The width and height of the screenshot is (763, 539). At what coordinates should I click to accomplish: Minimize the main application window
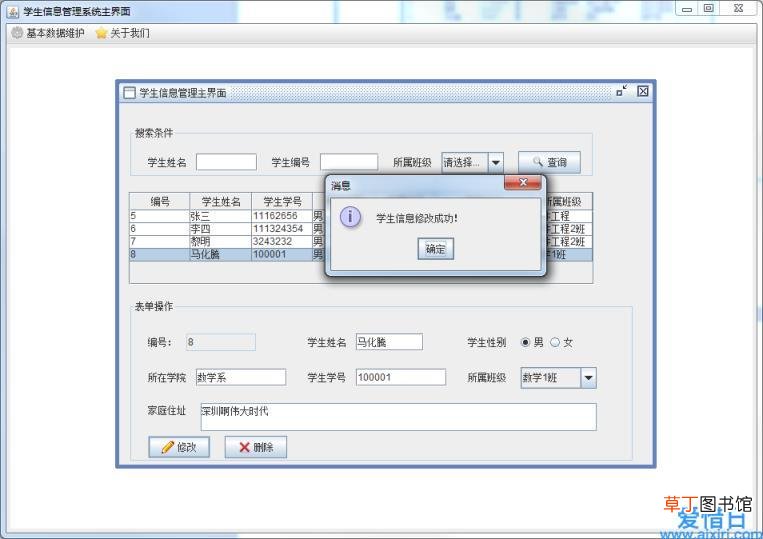[x=687, y=8]
